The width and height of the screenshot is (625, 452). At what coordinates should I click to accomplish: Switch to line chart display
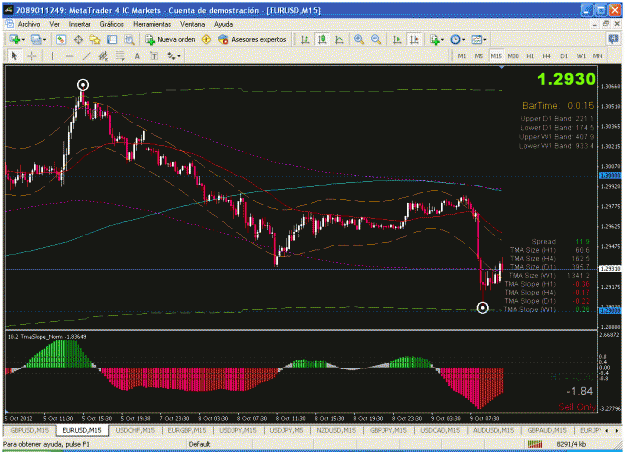[339, 39]
